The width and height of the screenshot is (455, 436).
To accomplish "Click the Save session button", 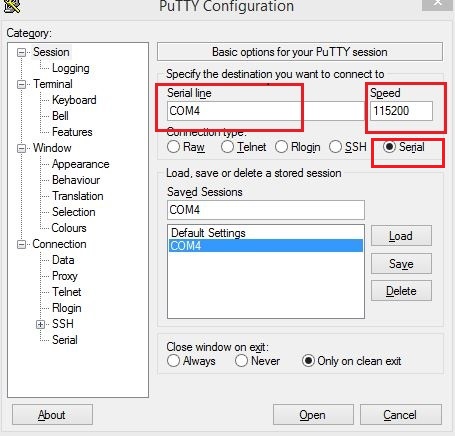I will (401, 264).
